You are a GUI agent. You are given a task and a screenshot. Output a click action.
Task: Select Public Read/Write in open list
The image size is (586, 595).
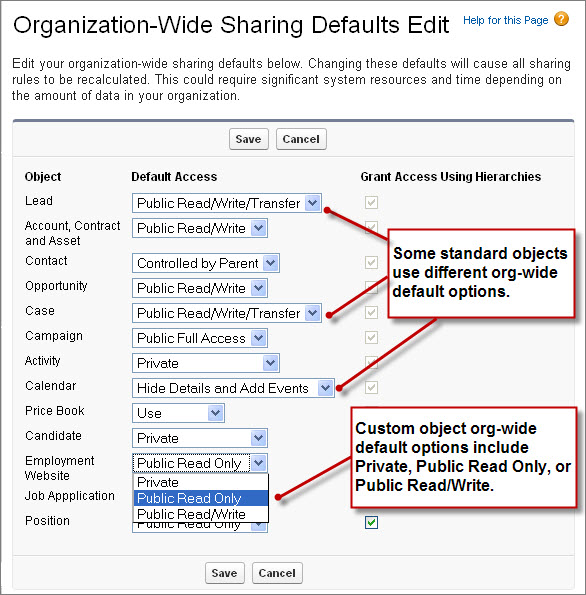tap(201, 514)
